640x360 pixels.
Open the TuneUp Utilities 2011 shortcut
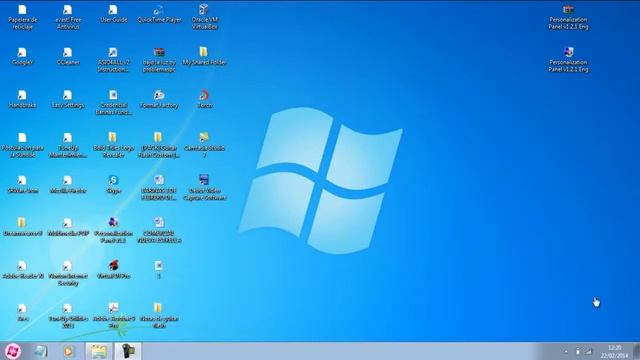coord(68,316)
